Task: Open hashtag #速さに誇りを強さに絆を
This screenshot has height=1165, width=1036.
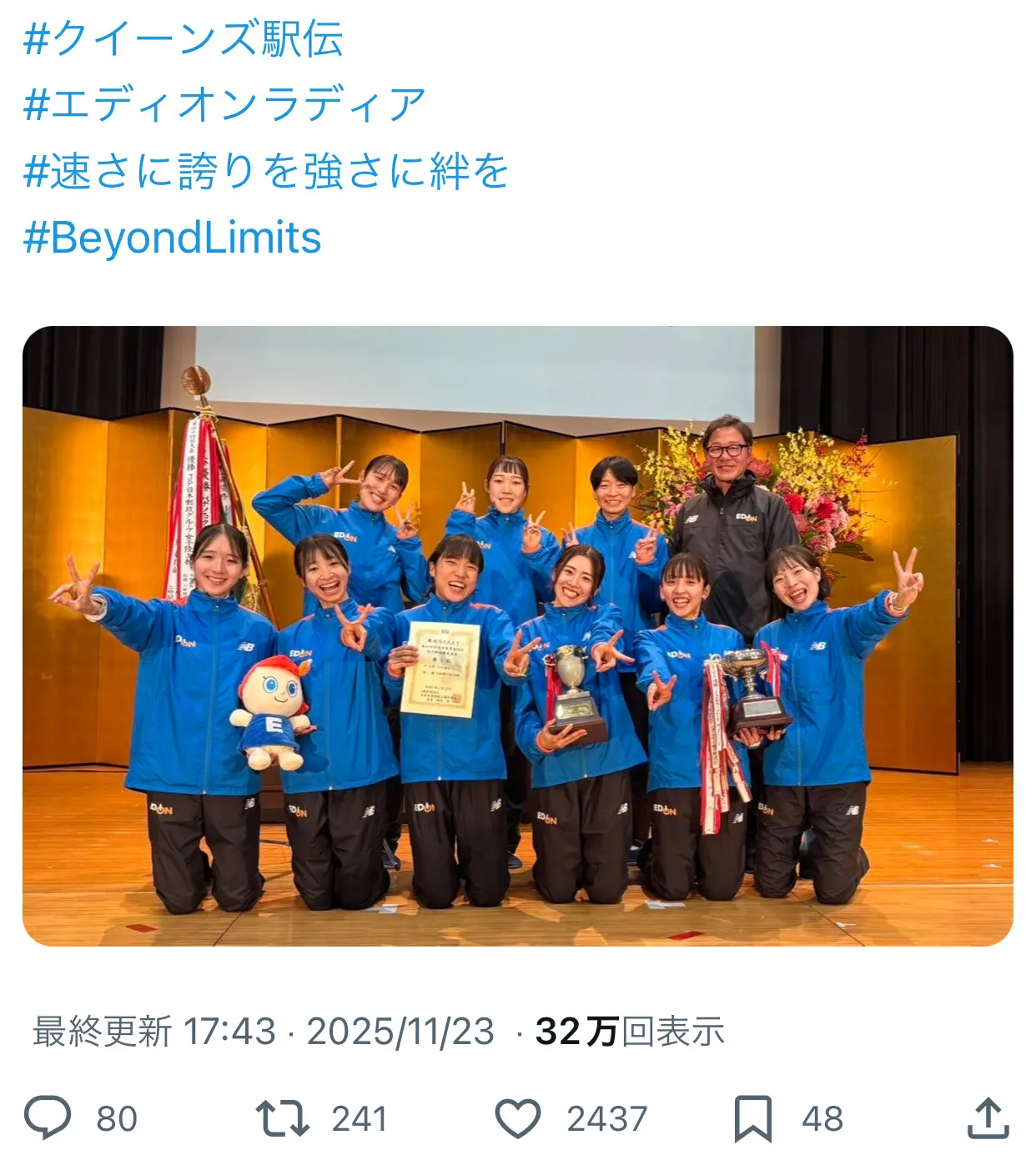Action: pyautogui.click(x=266, y=171)
